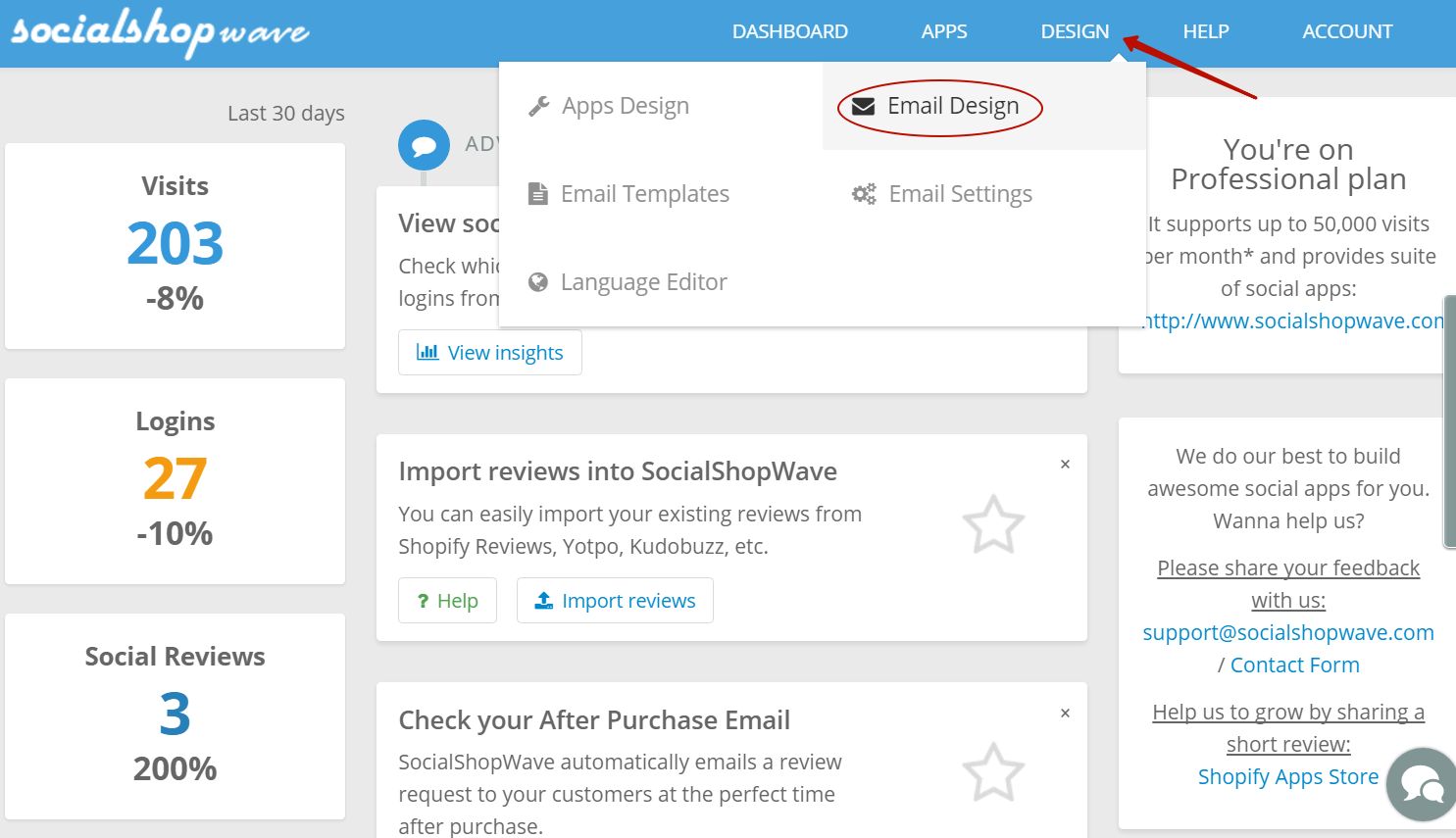The width and height of the screenshot is (1456, 838).
Task: Open the ACCOUNT menu
Action: pos(1347,31)
